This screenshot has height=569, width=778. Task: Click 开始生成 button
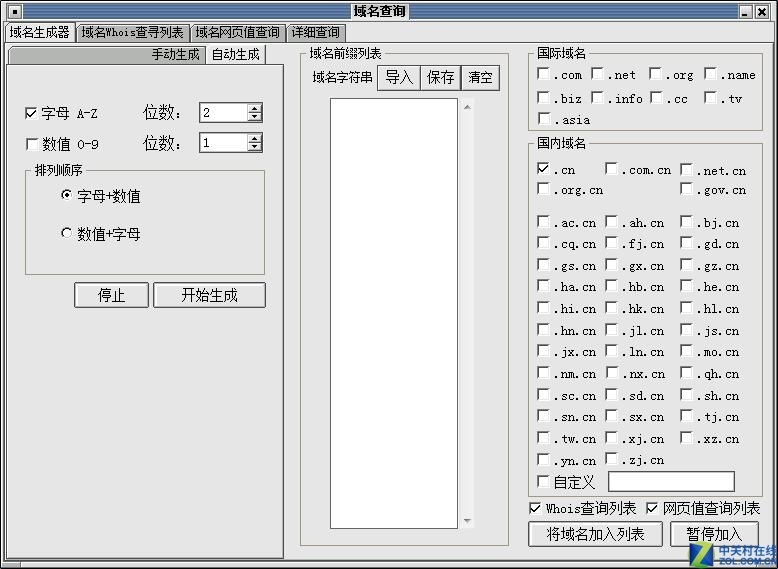tap(209, 295)
